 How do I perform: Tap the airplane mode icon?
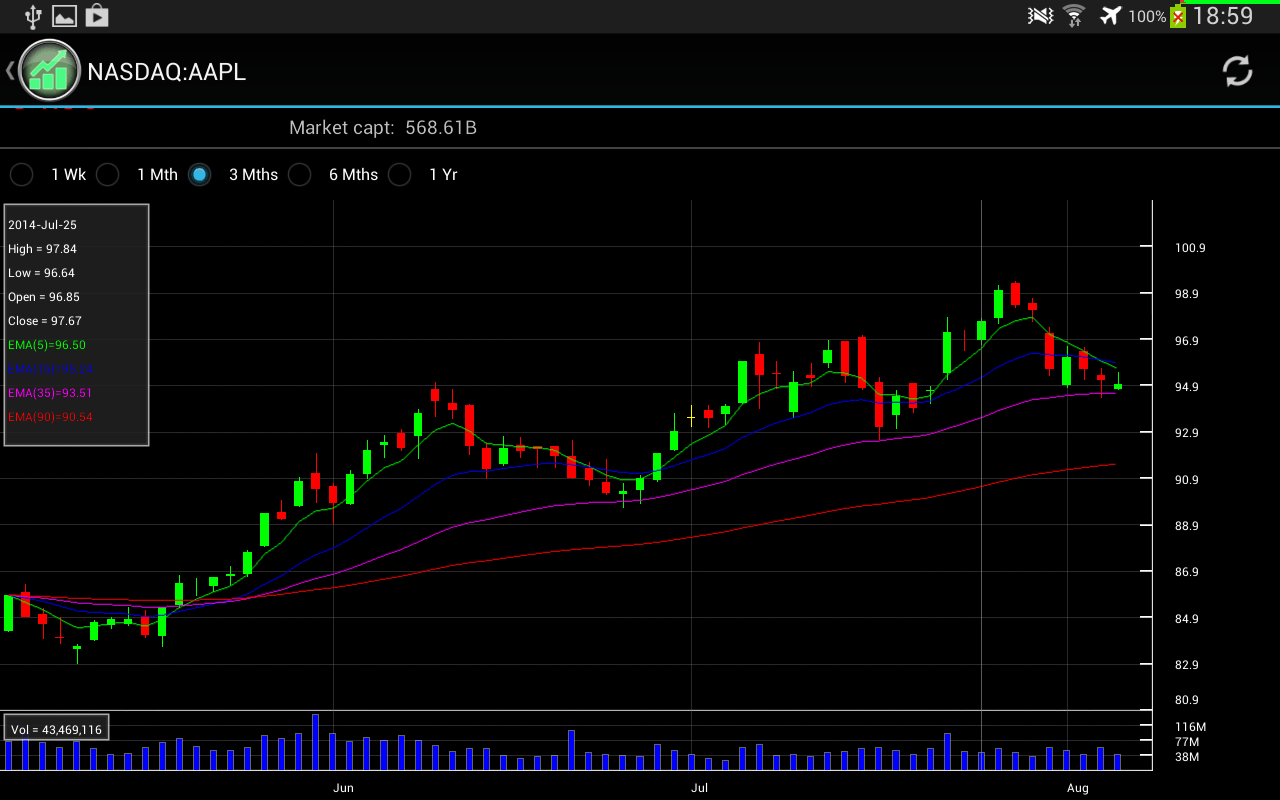pos(1110,15)
